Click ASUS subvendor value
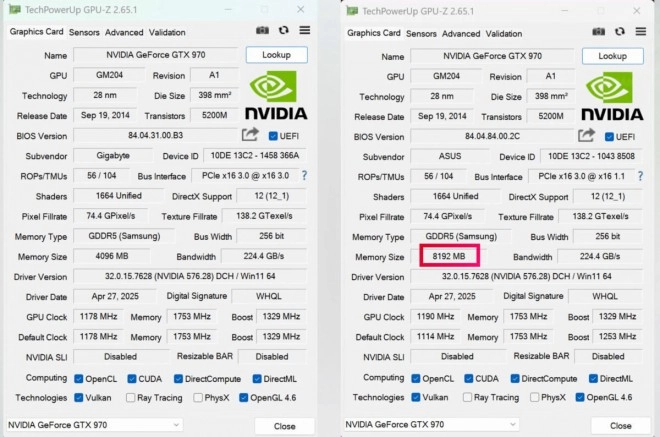 [450, 156]
